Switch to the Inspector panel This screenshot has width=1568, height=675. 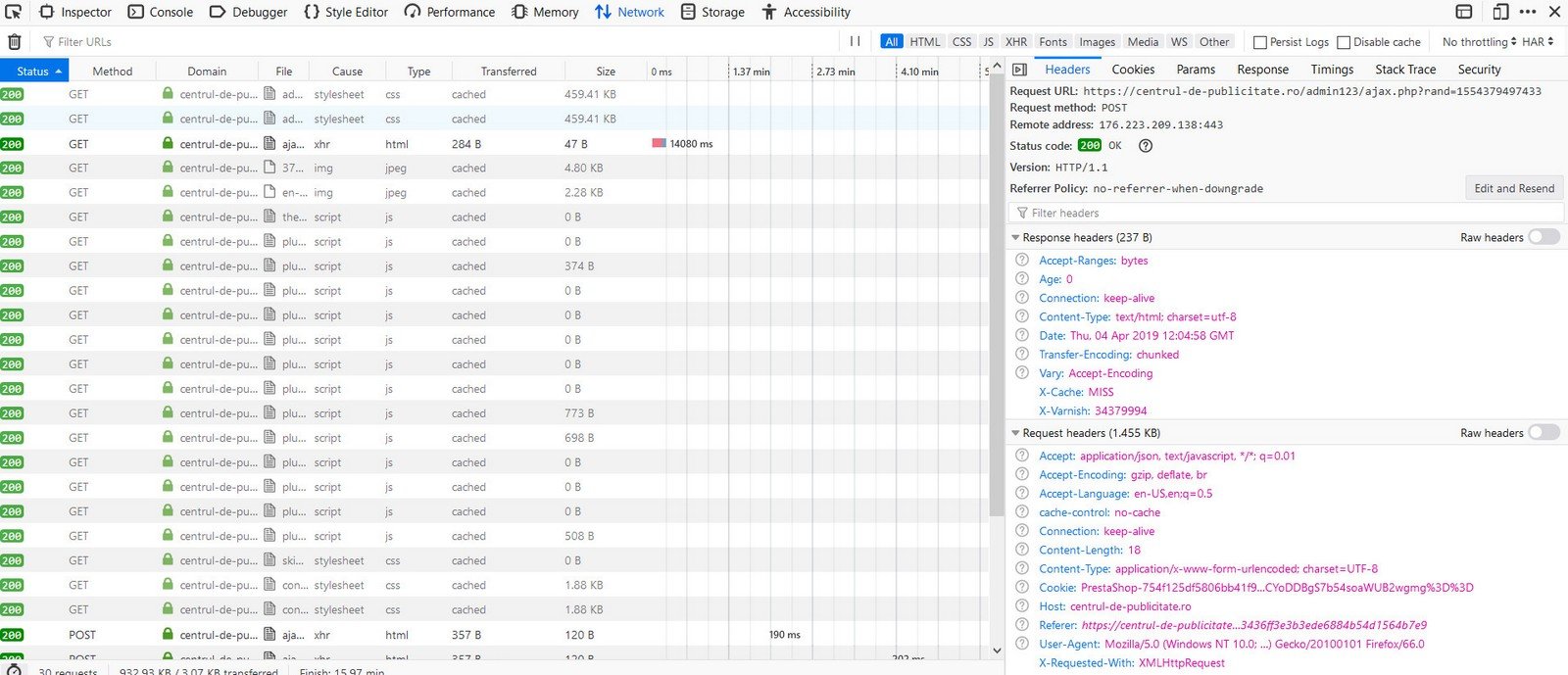[x=75, y=12]
